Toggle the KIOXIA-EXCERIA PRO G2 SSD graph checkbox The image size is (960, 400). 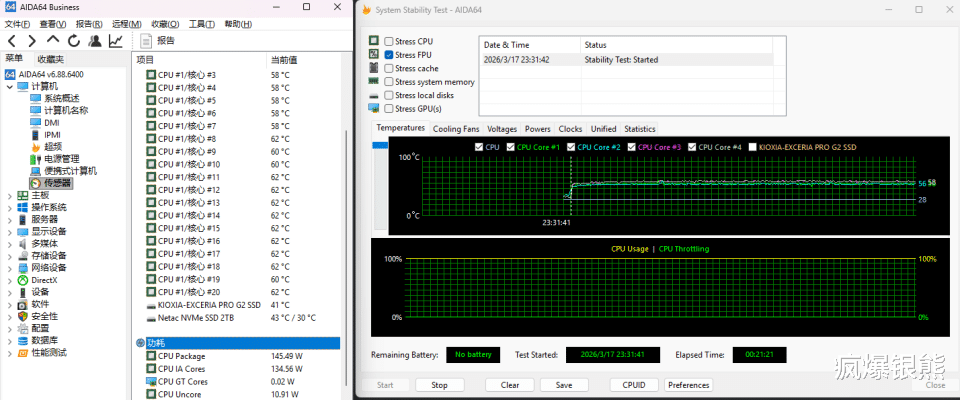coord(752,147)
